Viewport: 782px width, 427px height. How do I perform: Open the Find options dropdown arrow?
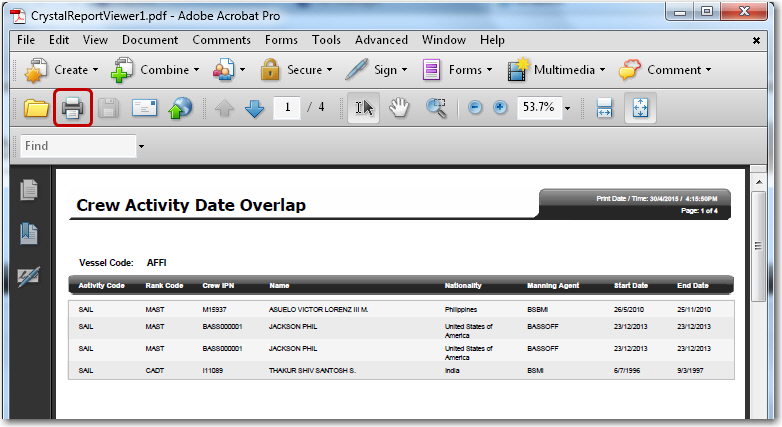coord(141,147)
